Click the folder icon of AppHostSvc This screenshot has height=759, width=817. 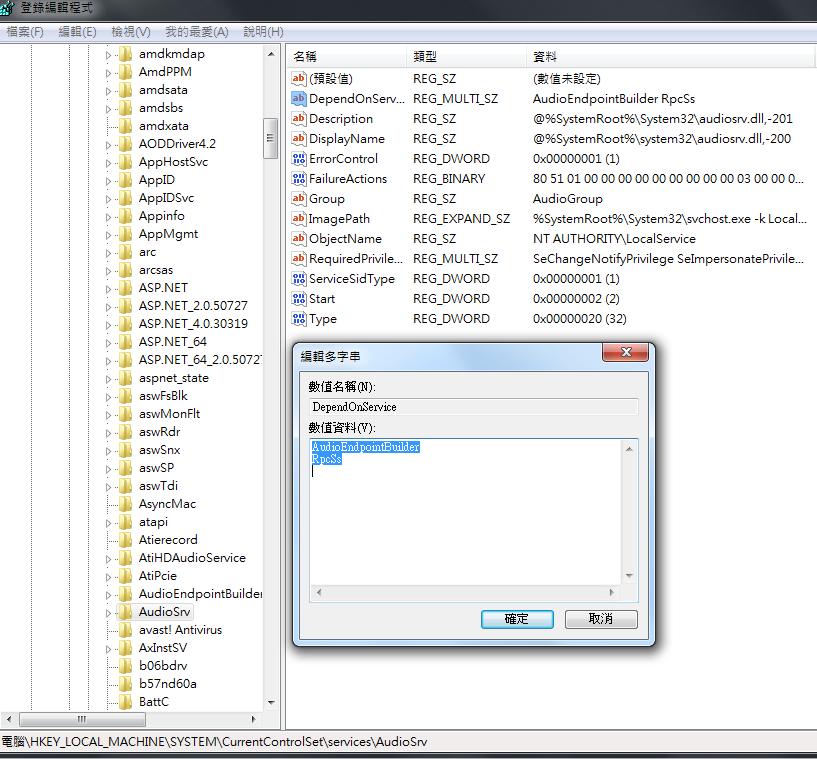click(125, 162)
